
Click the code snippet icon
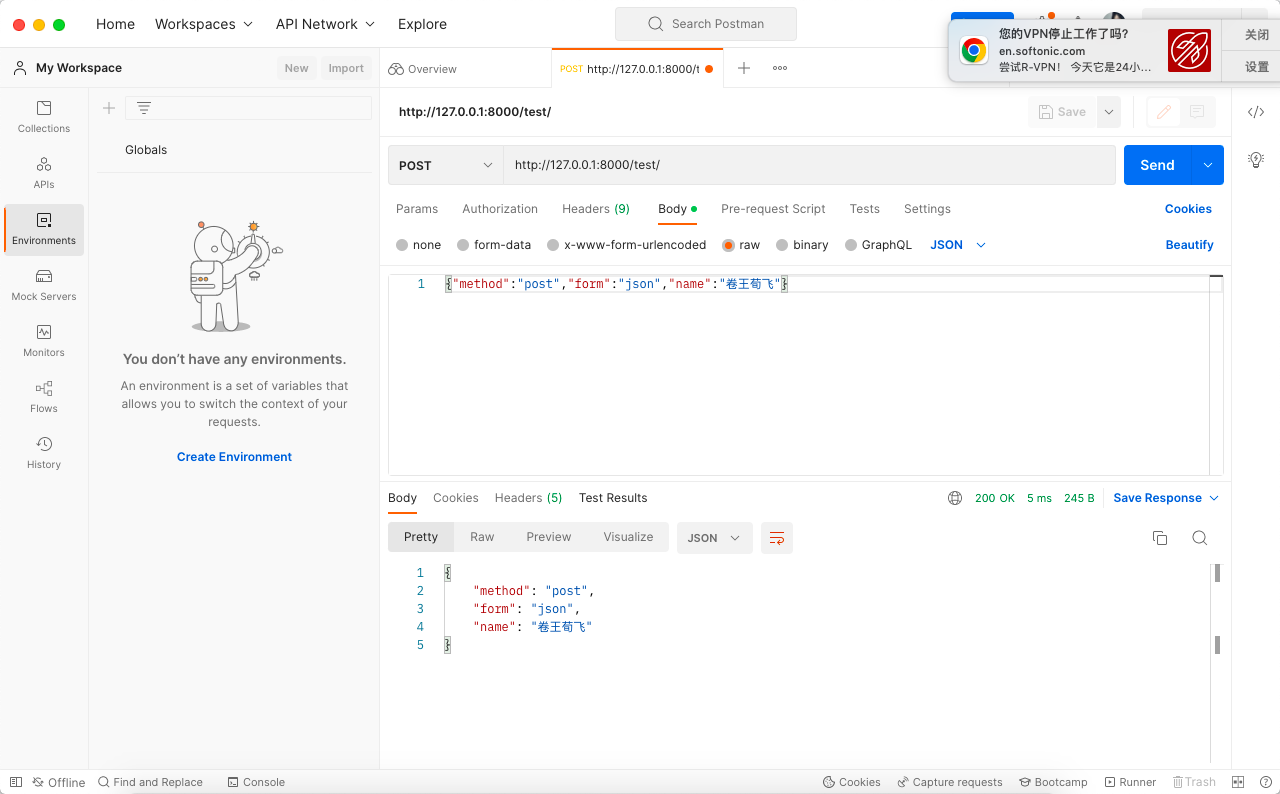coord(1256,112)
